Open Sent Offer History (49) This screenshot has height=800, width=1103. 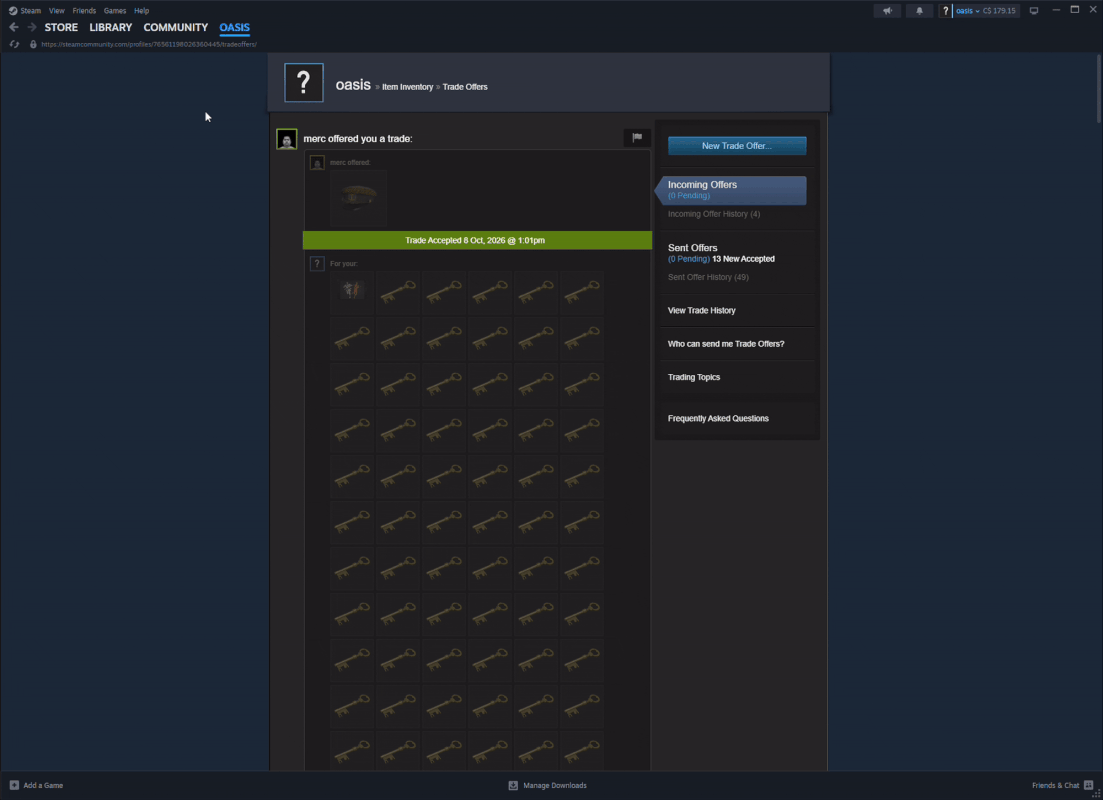pos(708,277)
